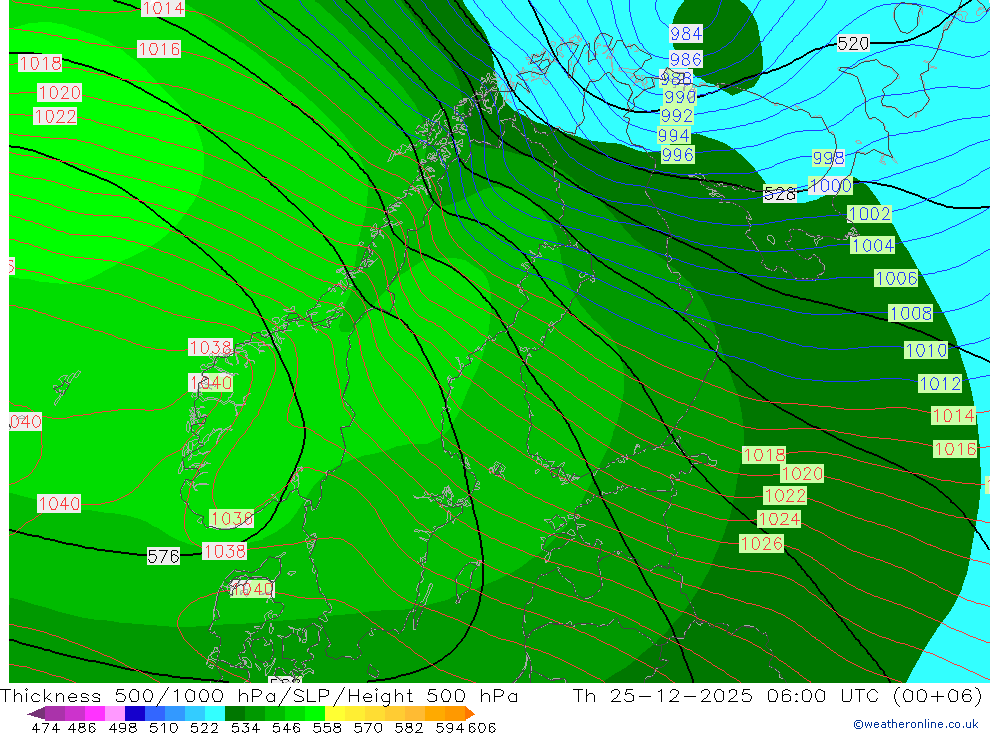Screen dimensions: 1000x733
Task: Click the 'Thickness 500/1000 hPa/SLP/Height 500 hPa' title
Action: 259,695
